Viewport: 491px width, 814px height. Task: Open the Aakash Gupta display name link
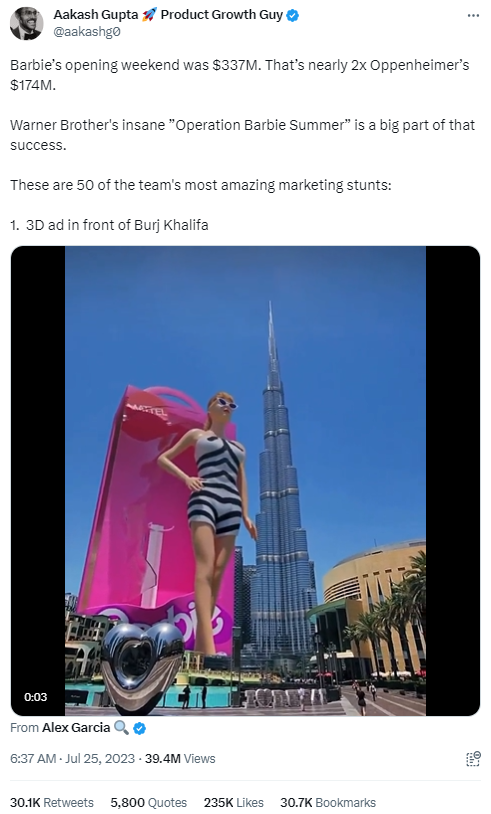click(96, 15)
